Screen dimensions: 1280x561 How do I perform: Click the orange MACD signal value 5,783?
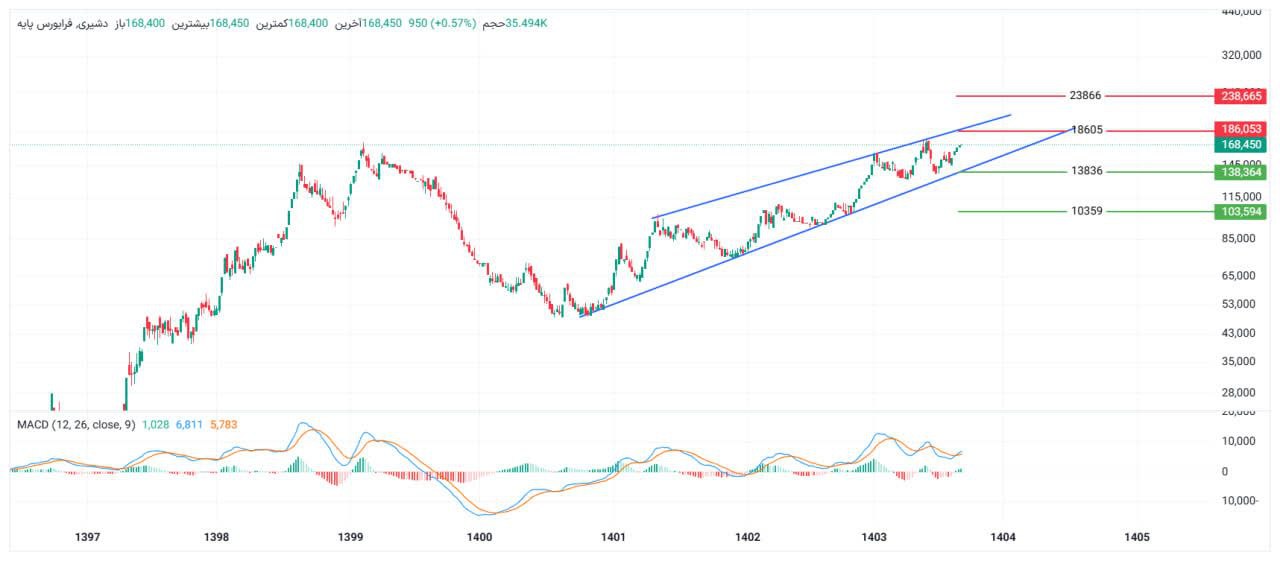pos(222,425)
